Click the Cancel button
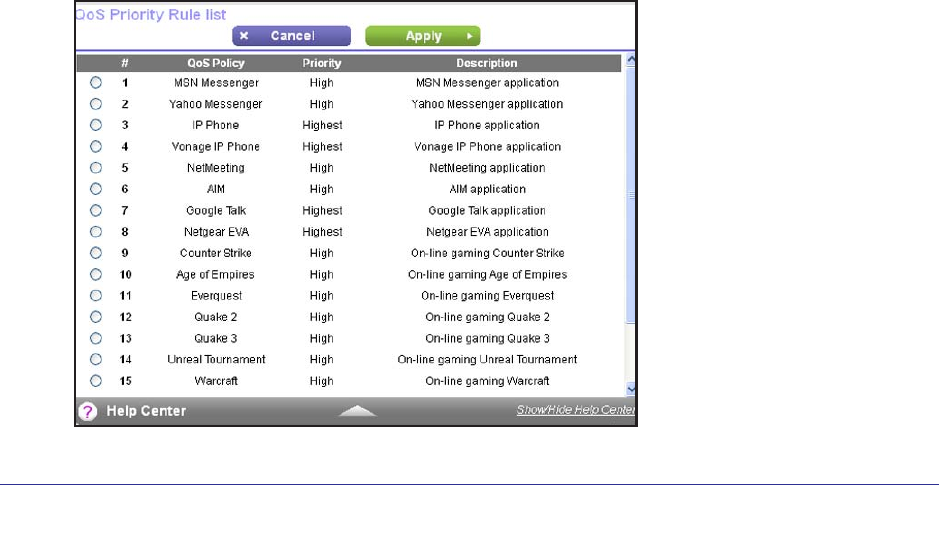 [x=292, y=36]
